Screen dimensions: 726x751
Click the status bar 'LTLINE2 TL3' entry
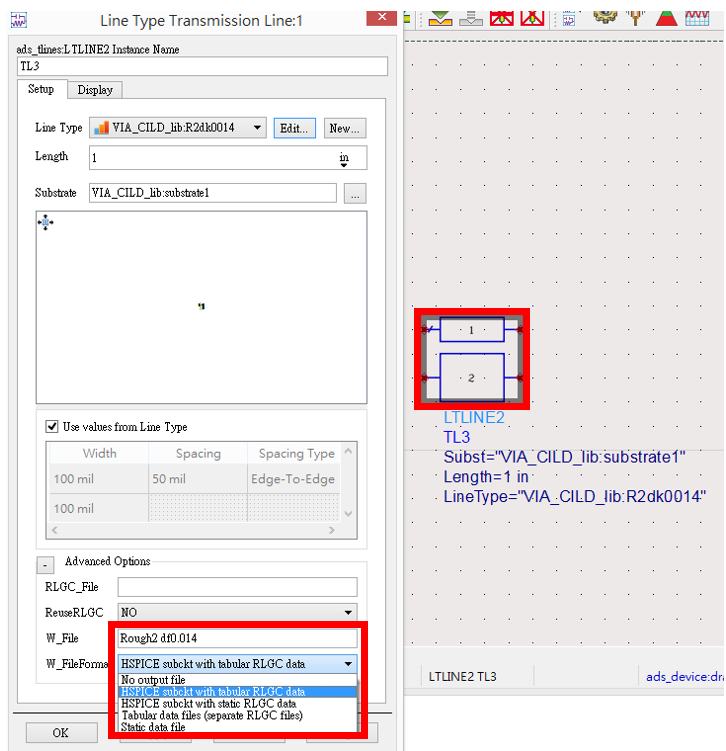pyautogui.click(x=462, y=676)
